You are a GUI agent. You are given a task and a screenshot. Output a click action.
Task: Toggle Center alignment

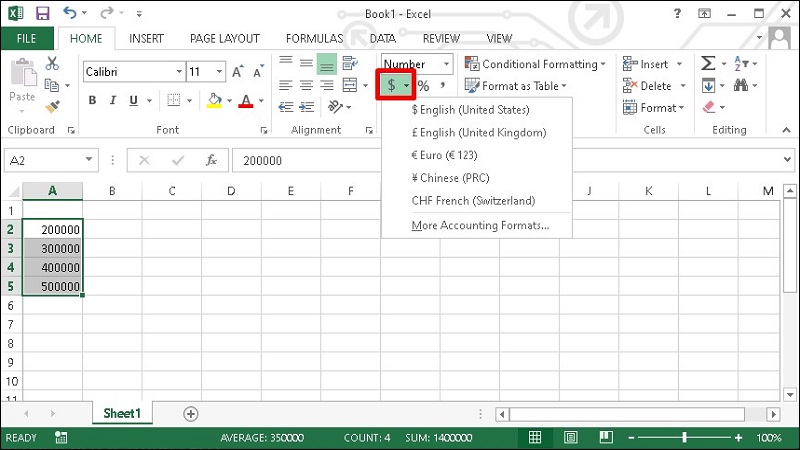pos(306,85)
